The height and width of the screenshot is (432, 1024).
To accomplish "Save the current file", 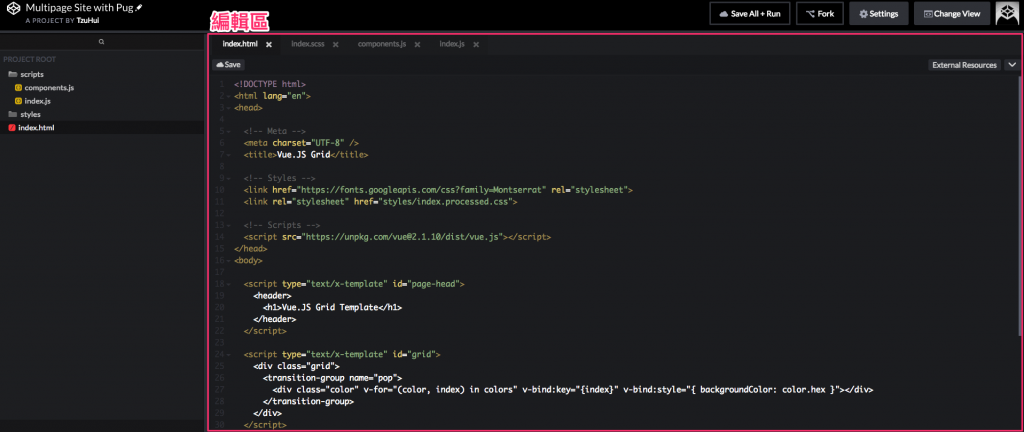I will [x=228, y=65].
